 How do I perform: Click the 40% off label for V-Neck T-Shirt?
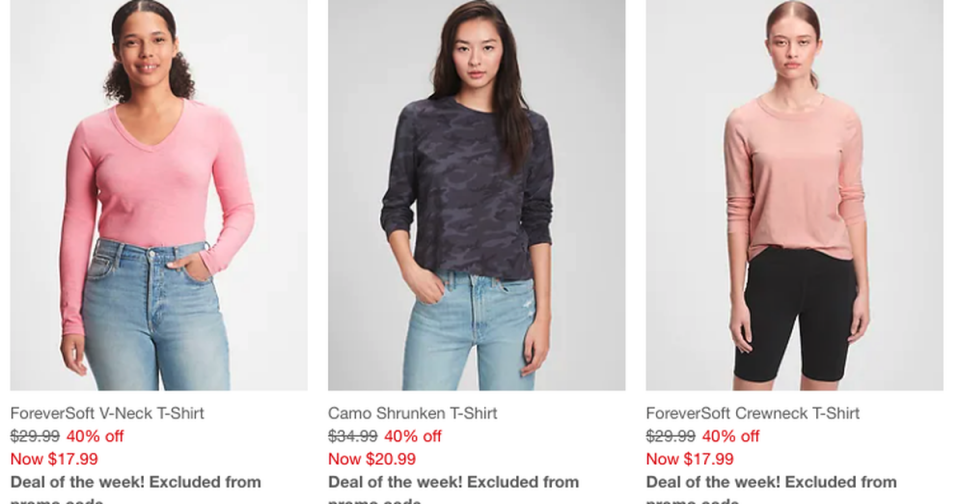tap(95, 436)
